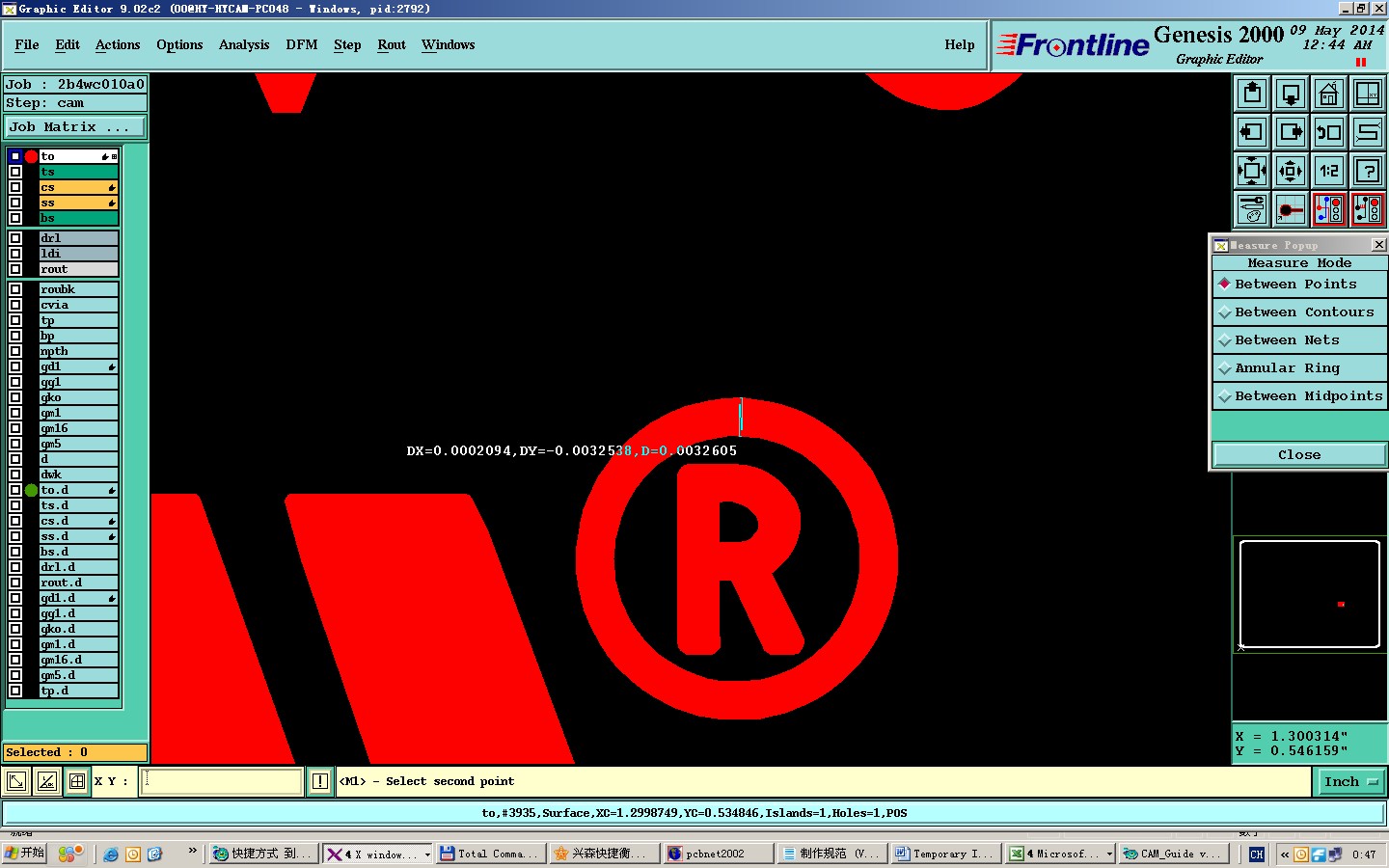Click the S-shaped path icon

pos(1368,132)
